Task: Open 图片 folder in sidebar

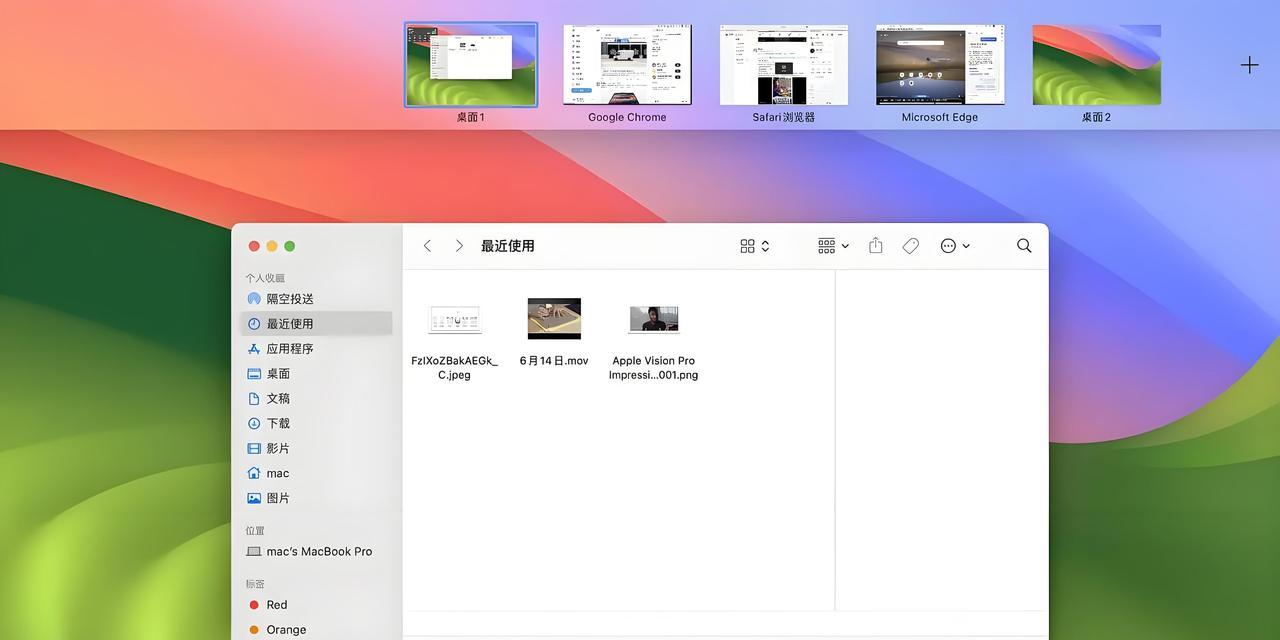Action: click(316, 498)
